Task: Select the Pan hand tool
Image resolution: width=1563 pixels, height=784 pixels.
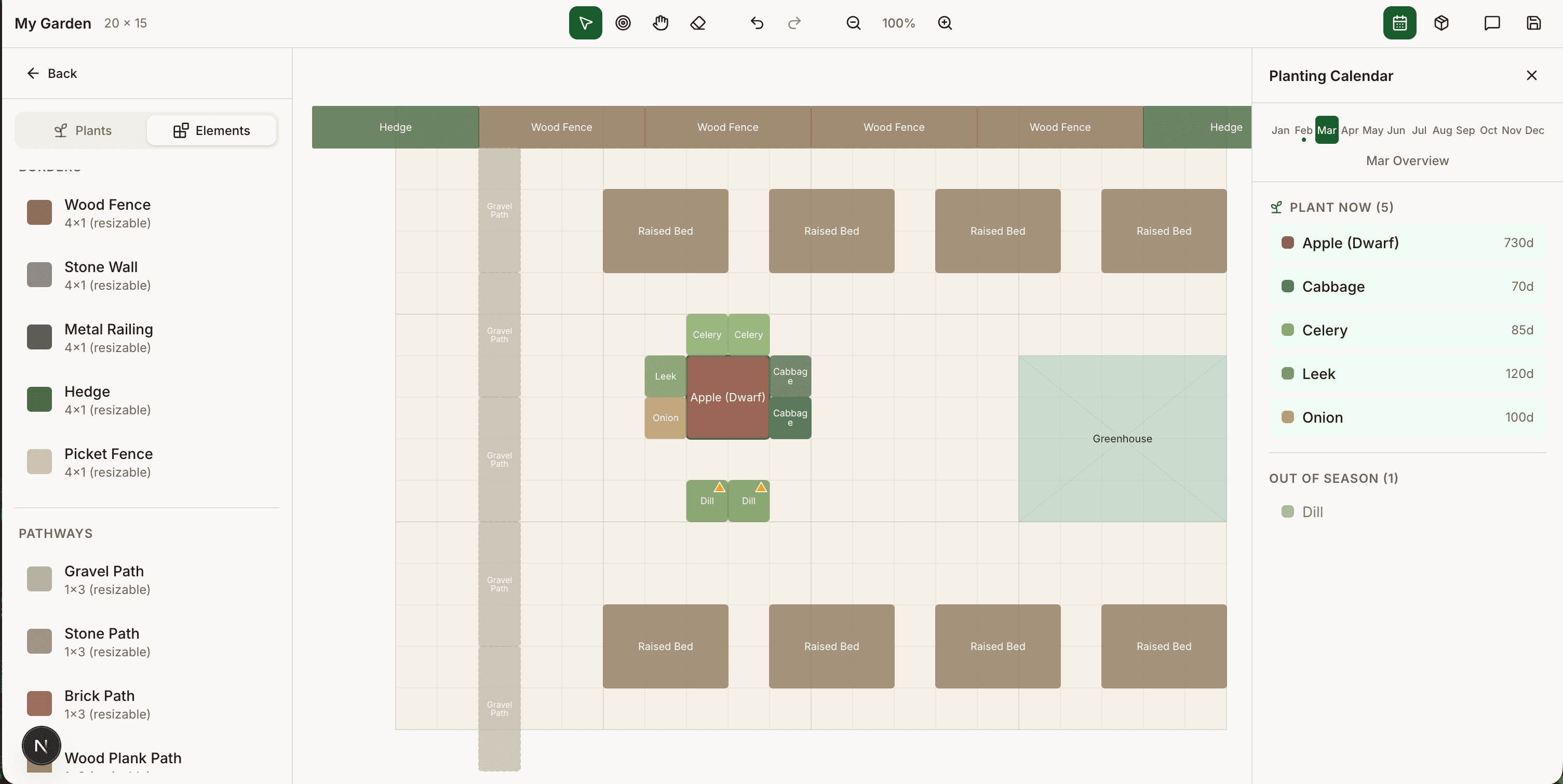Action: [660, 23]
